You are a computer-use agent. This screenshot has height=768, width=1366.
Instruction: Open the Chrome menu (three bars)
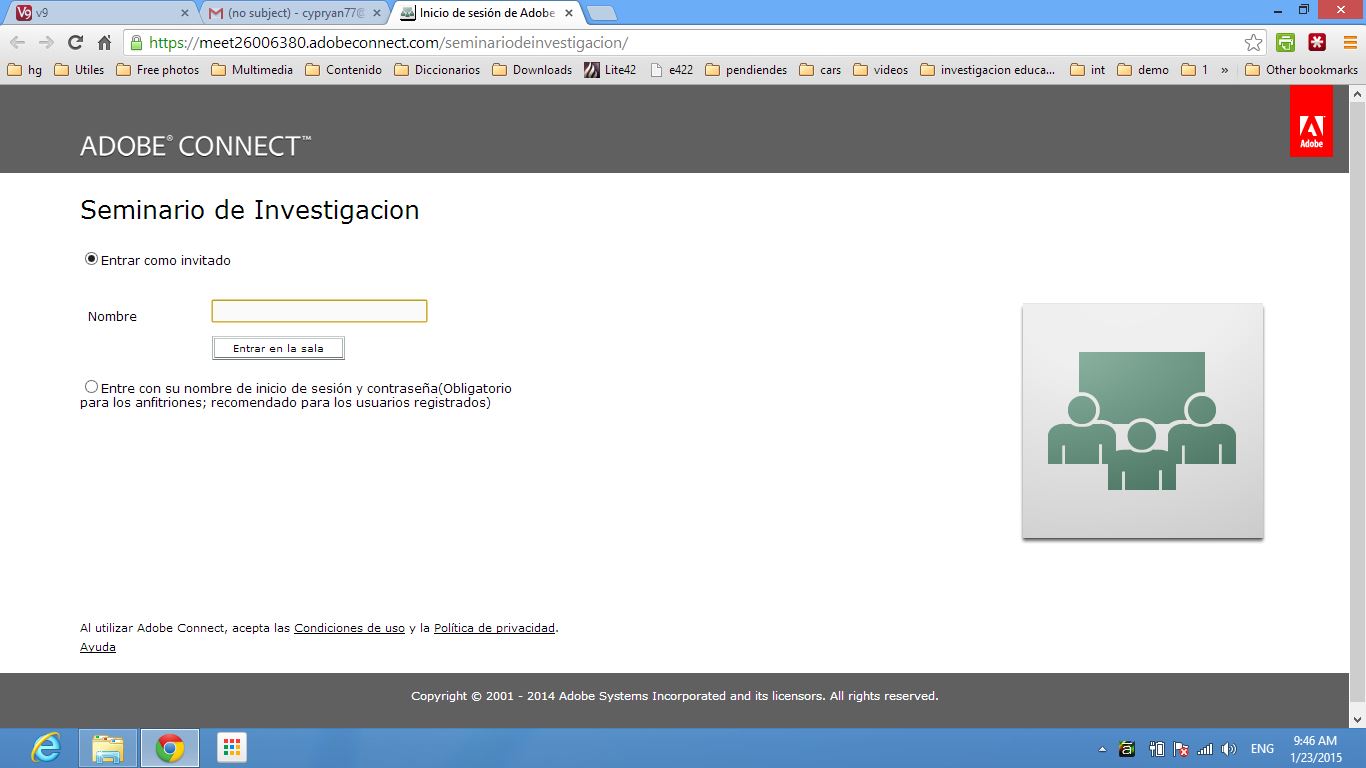(x=1350, y=43)
